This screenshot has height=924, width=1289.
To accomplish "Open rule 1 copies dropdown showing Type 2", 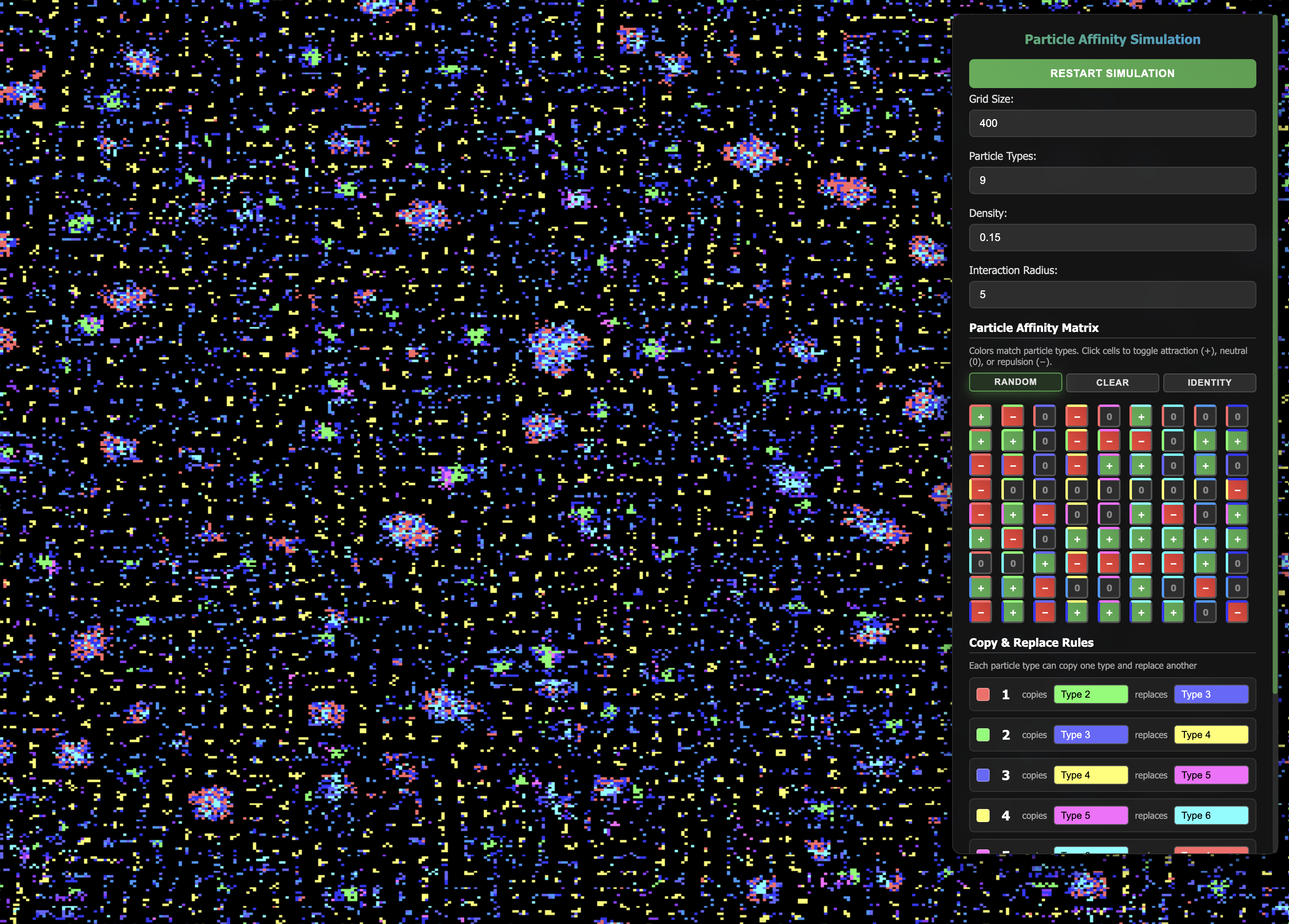I will tap(1090, 694).
